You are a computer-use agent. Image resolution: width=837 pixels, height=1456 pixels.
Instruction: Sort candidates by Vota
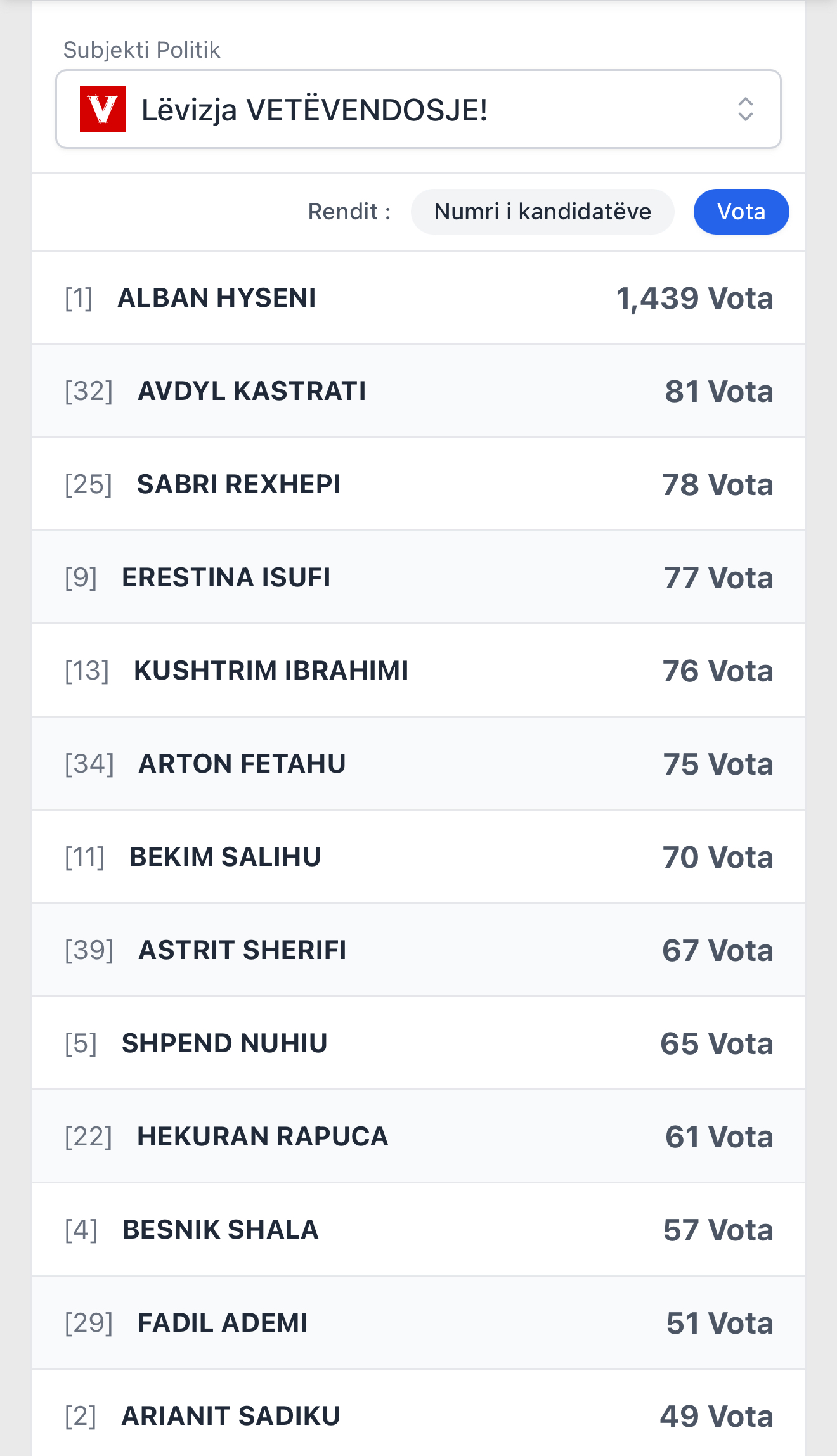(741, 212)
